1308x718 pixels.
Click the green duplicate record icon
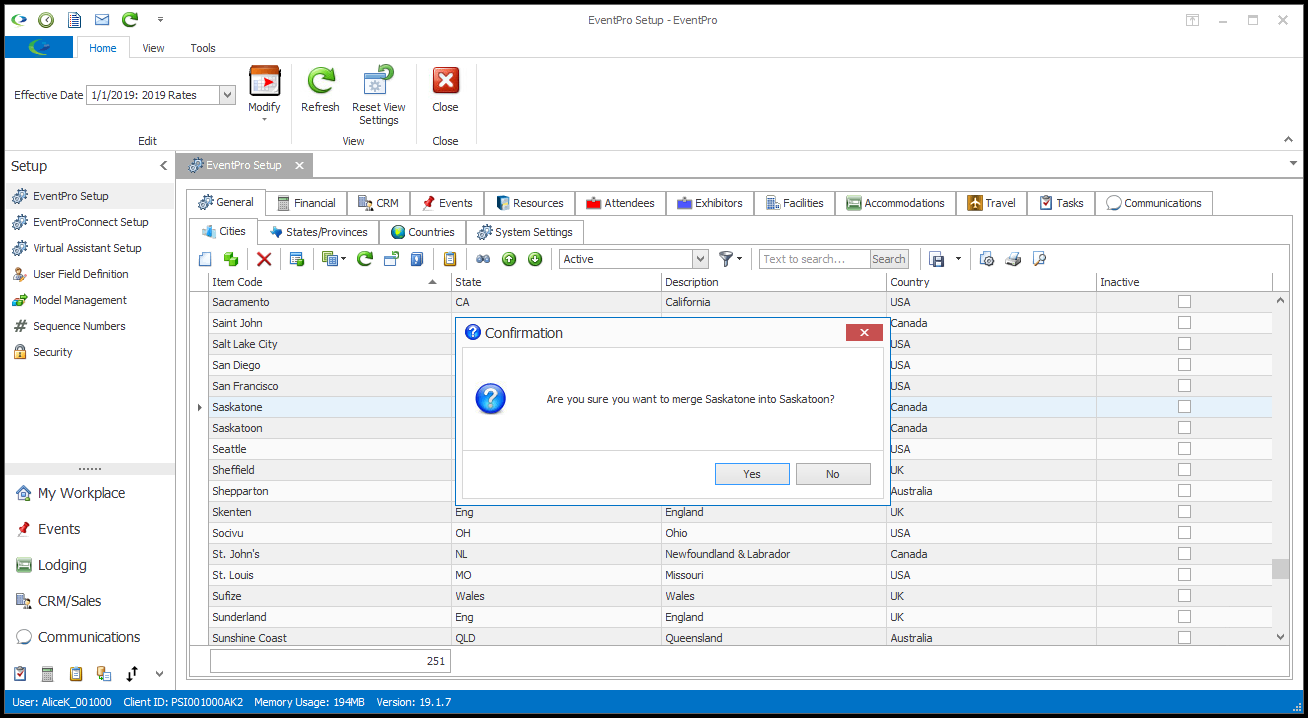[x=231, y=259]
